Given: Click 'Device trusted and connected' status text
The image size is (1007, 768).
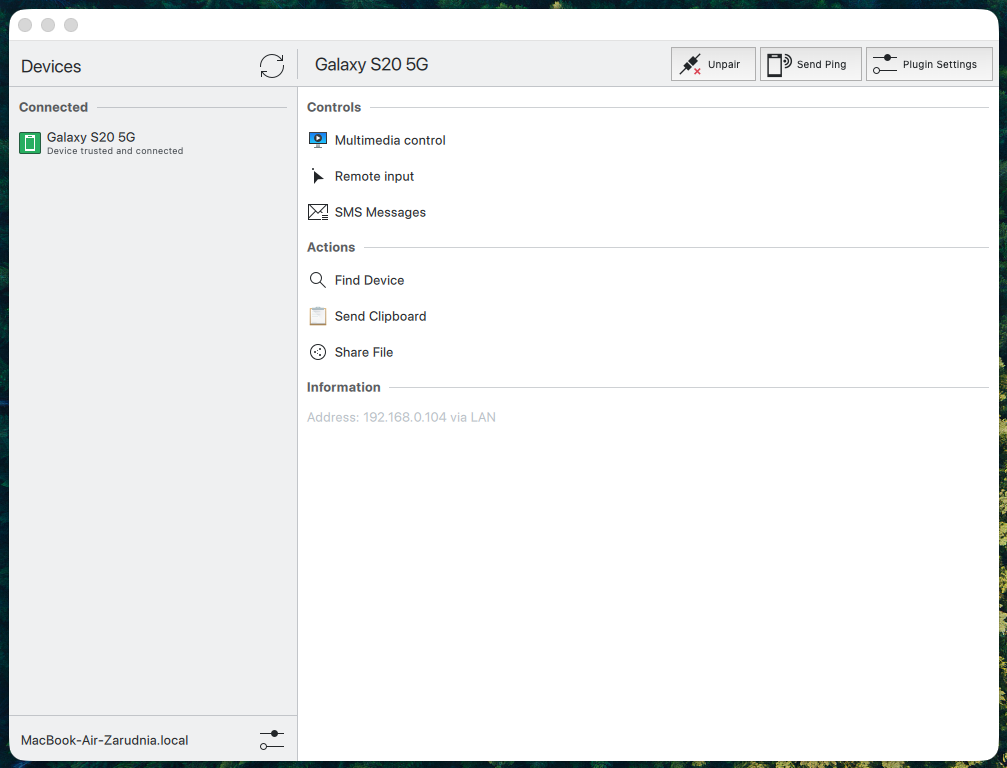Looking at the screenshot, I should tap(115, 151).
